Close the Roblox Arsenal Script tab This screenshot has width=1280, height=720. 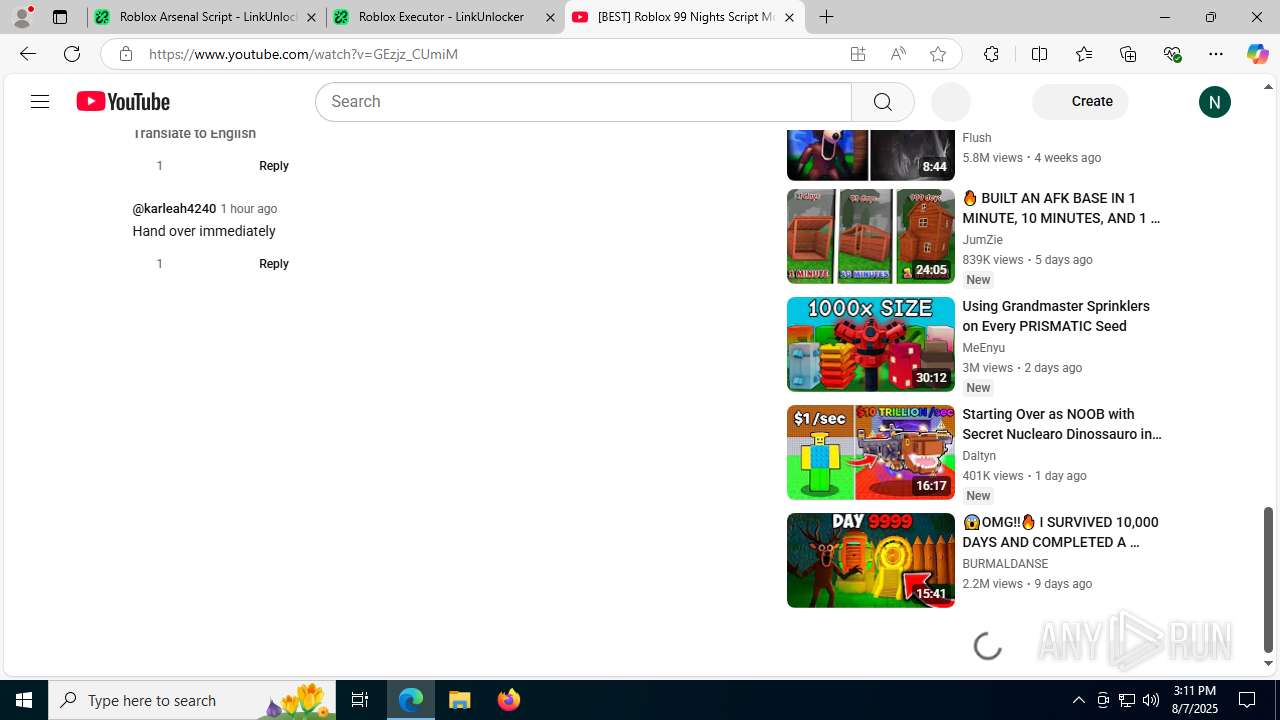point(311,17)
